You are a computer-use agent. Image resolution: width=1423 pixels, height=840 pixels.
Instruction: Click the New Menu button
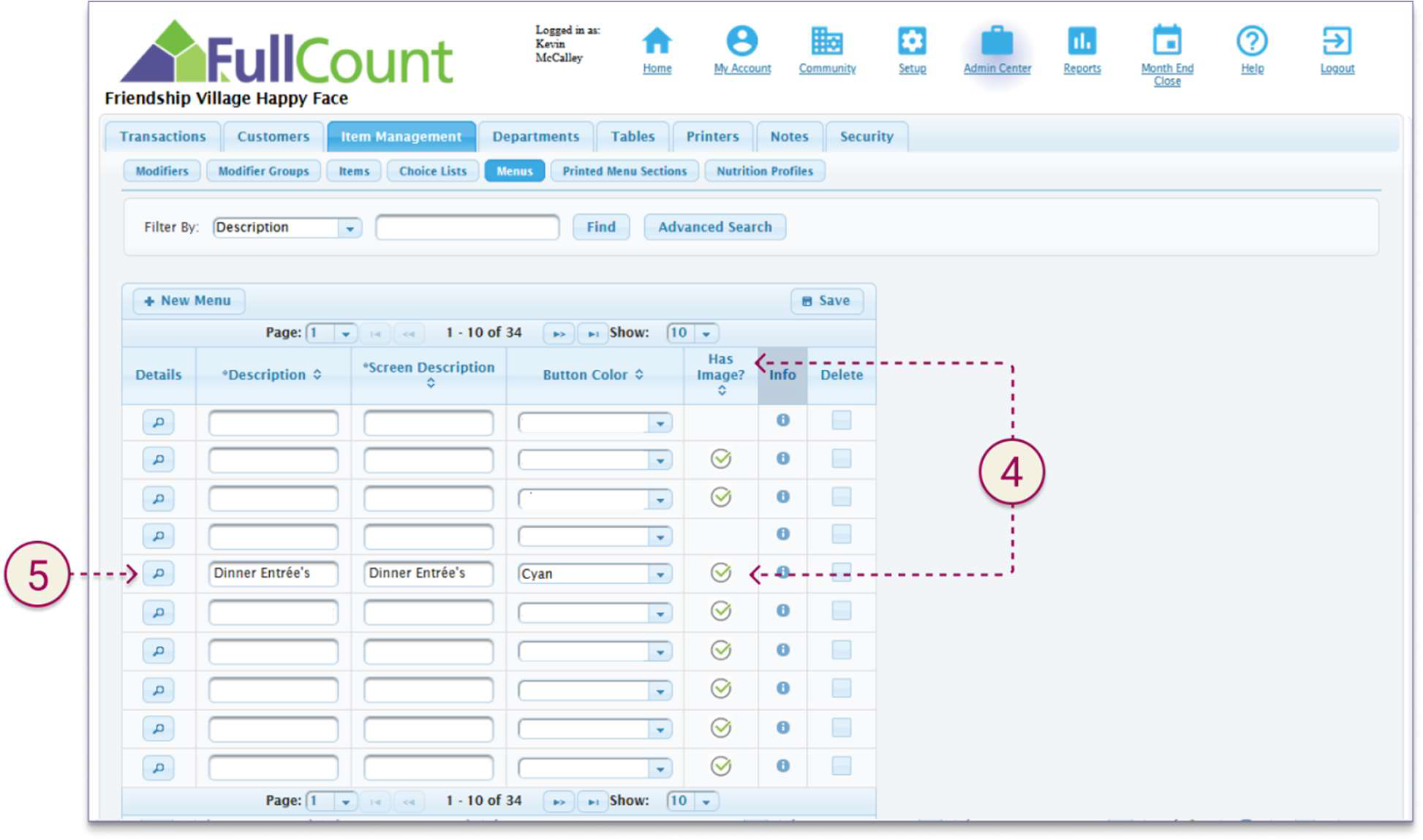[188, 301]
